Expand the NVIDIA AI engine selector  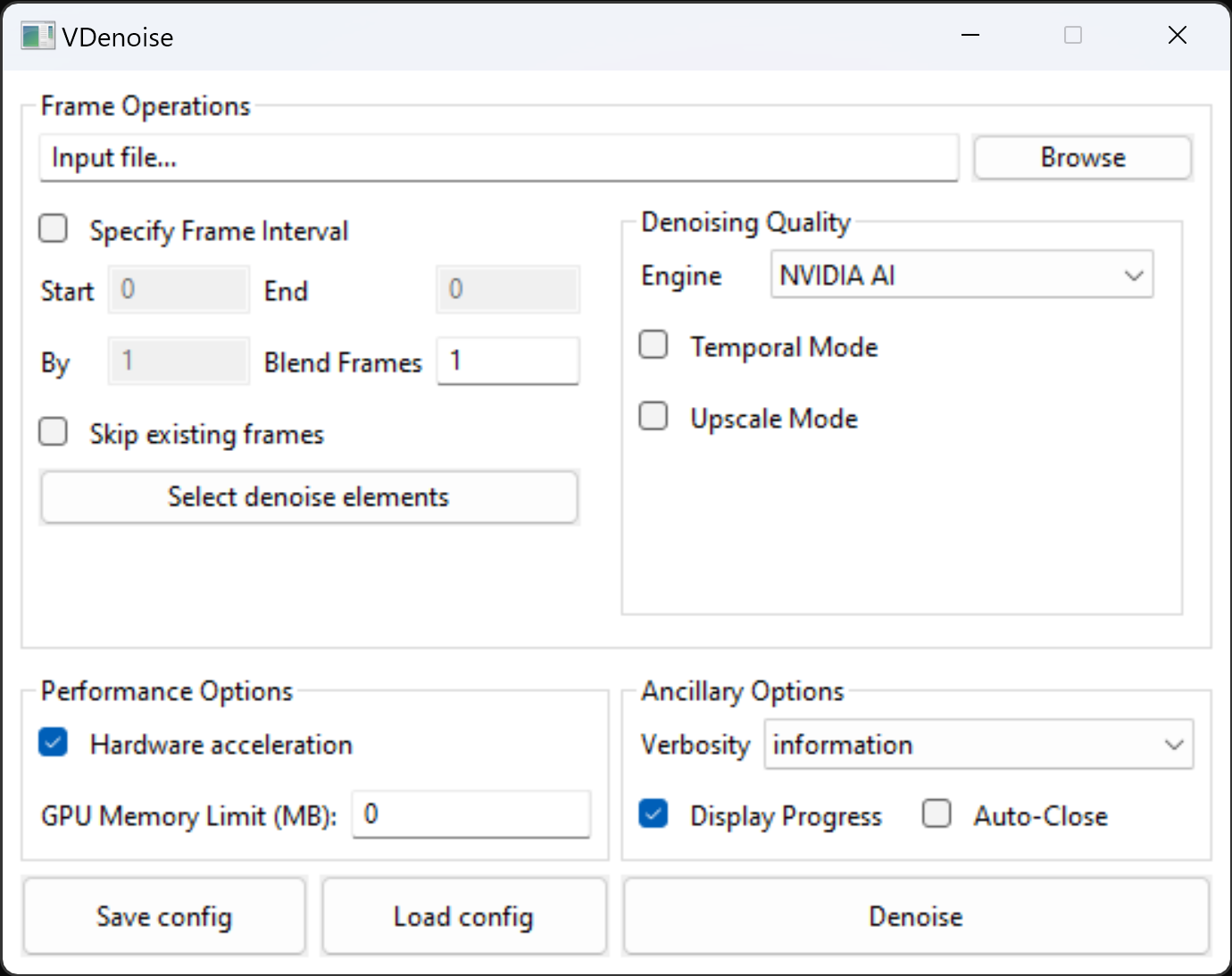1134,275
